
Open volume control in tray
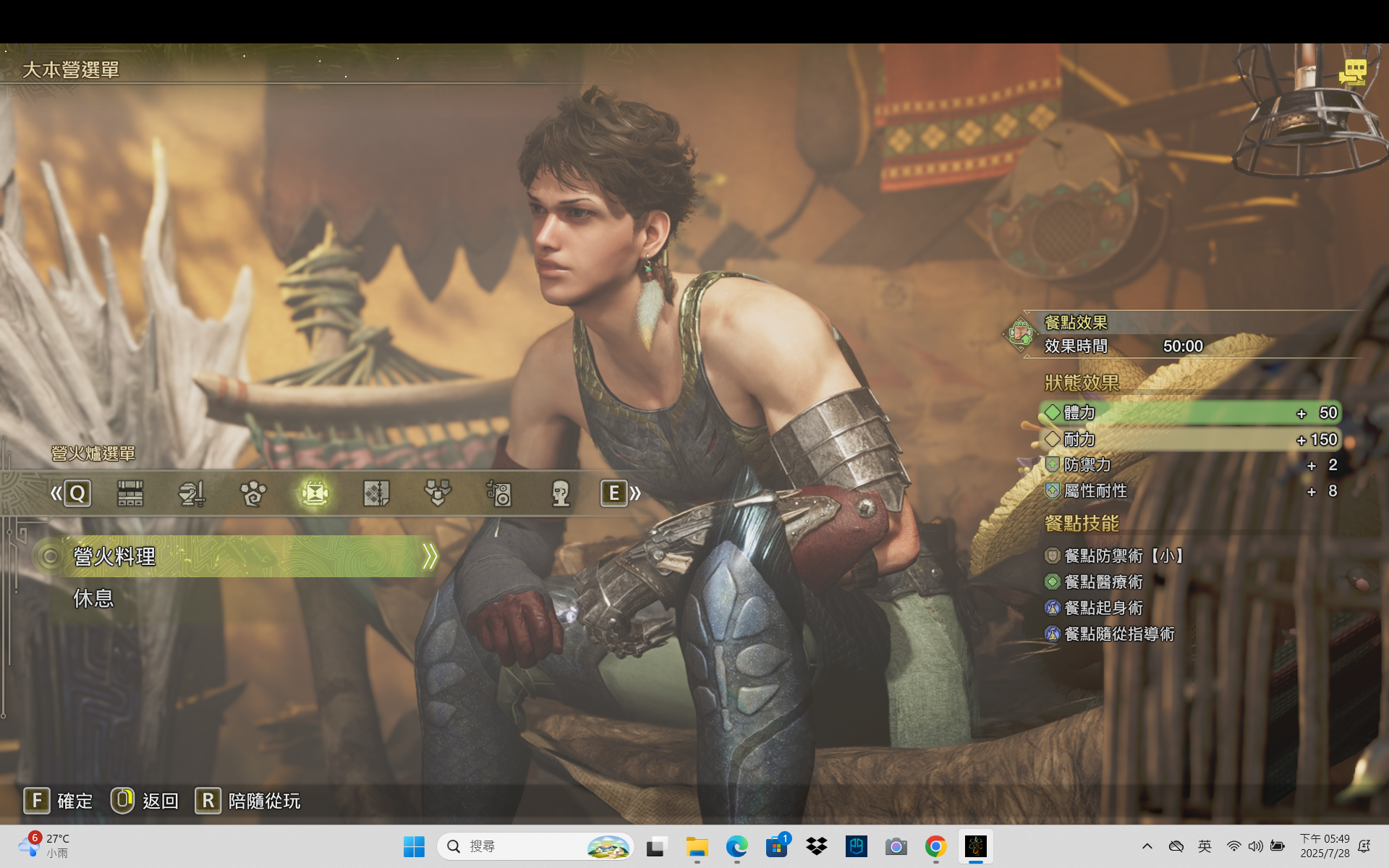(x=1255, y=846)
